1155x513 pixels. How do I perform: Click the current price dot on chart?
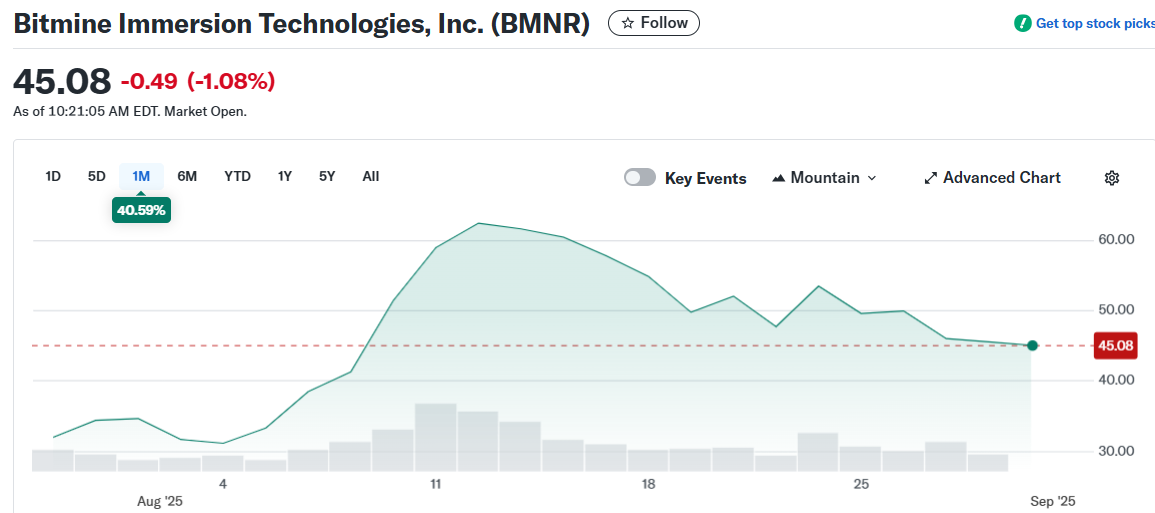click(1032, 346)
